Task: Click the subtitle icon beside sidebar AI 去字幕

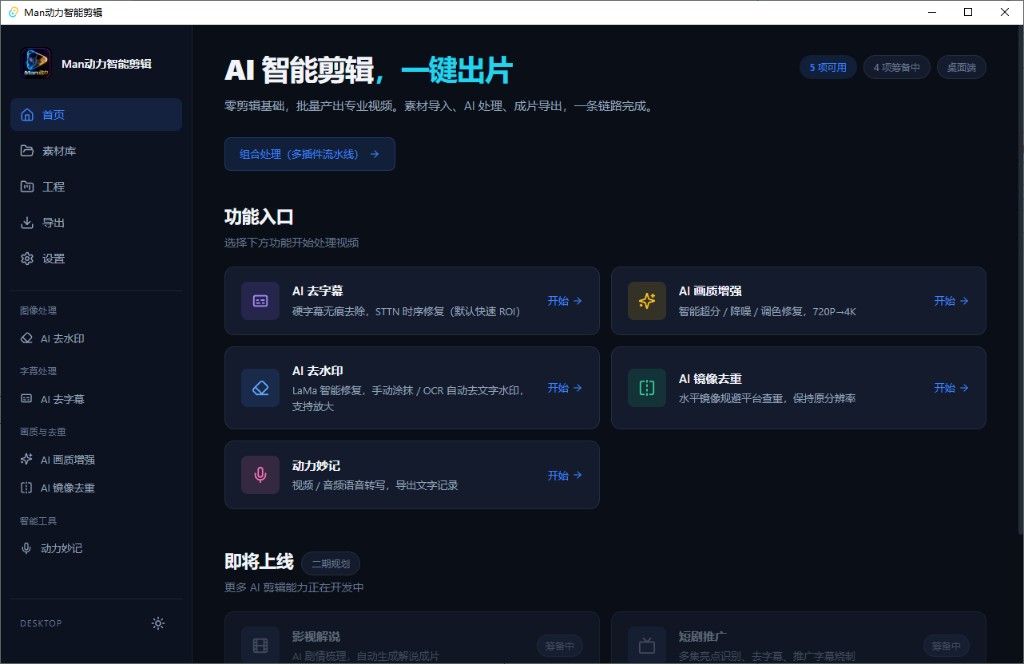Action: point(26,398)
